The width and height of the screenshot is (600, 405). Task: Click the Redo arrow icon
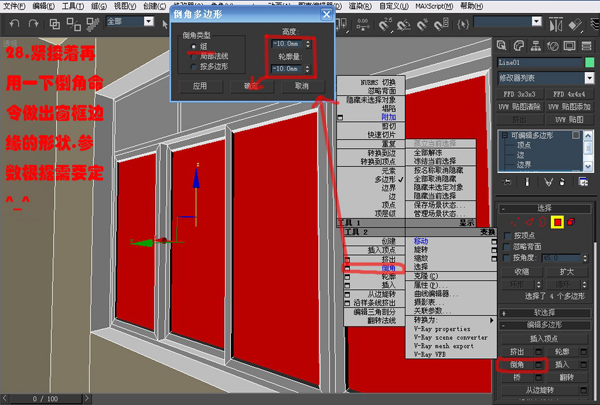[x=33, y=24]
